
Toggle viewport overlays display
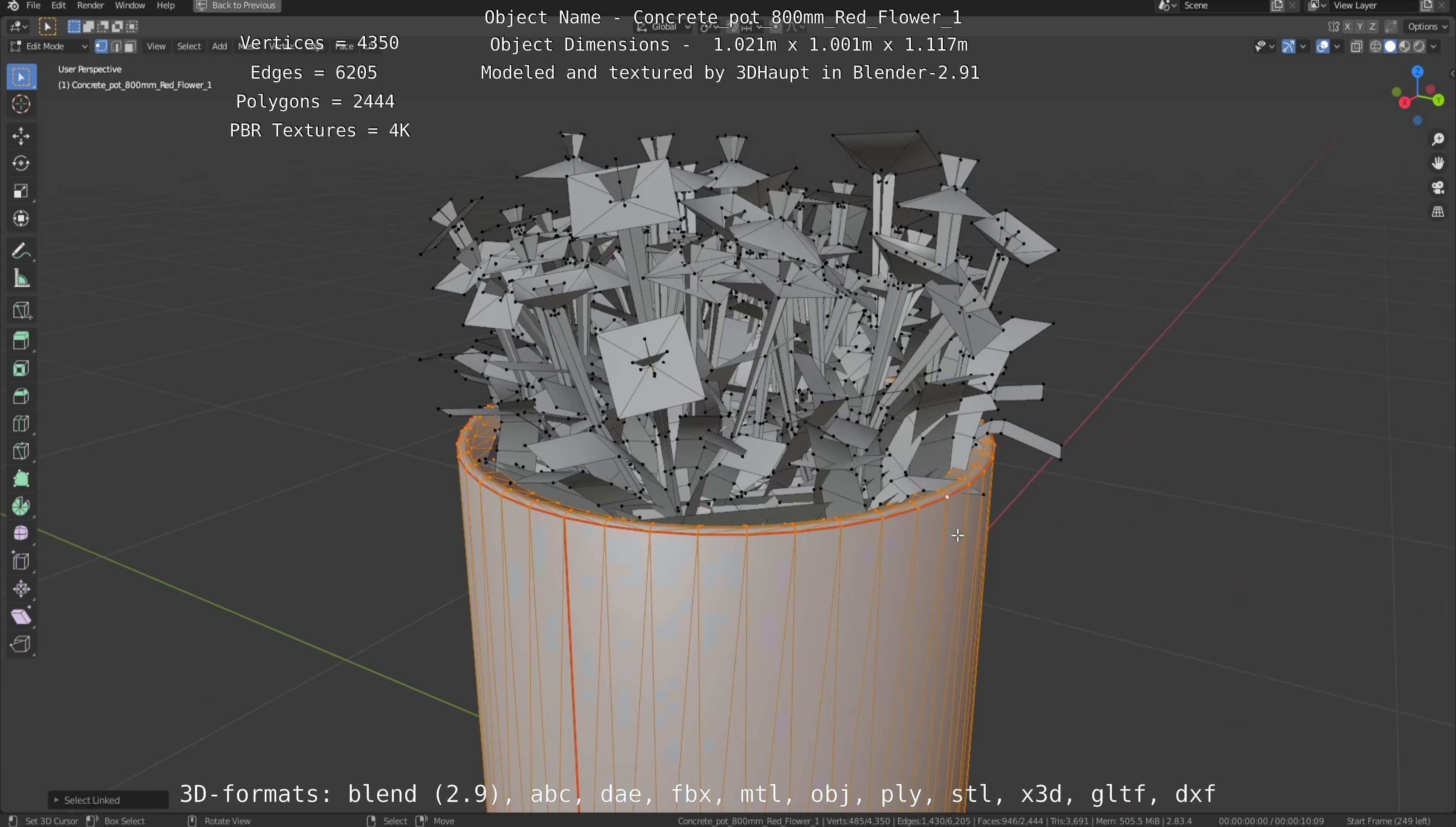click(1323, 47)
